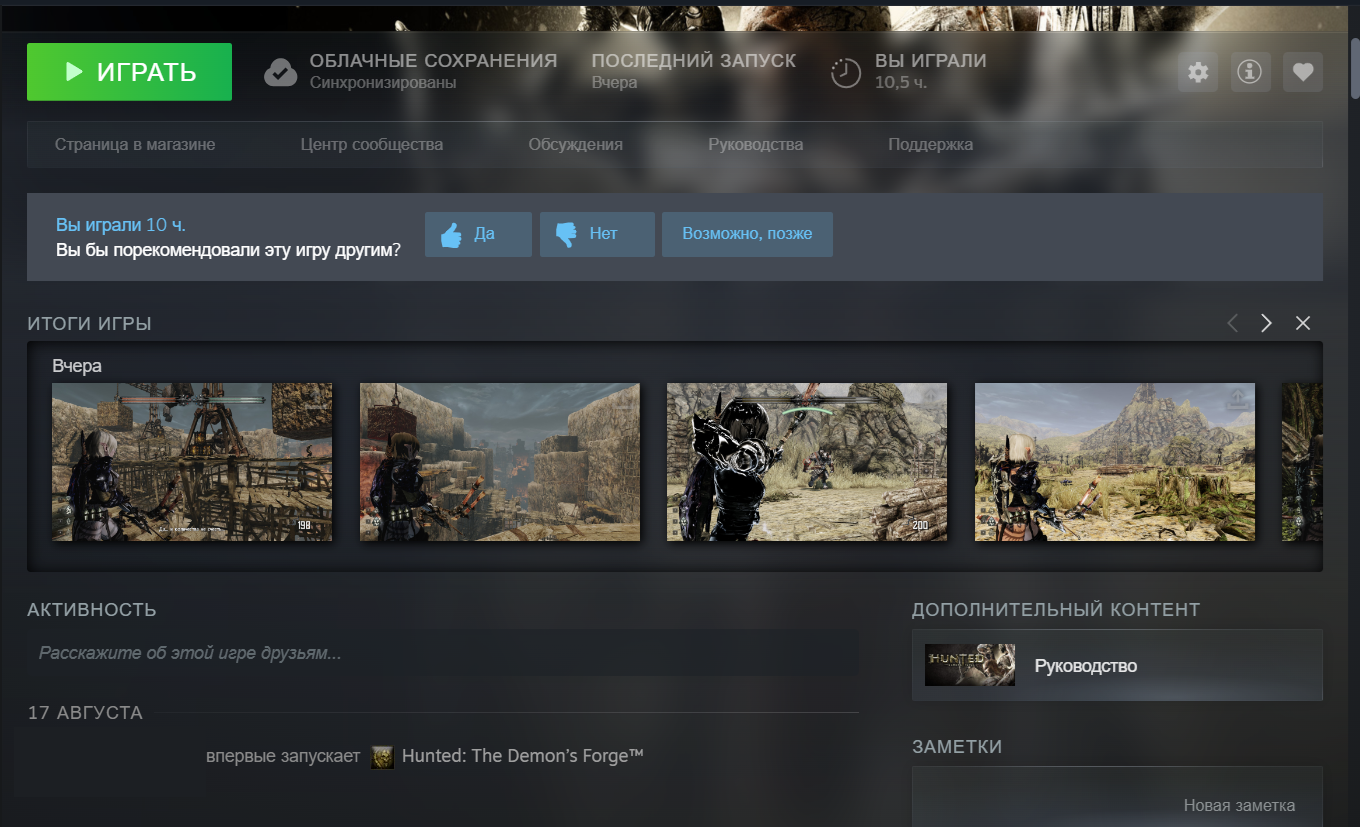
Task: Click the Вчера label in game summary
Action: (77, 366)
